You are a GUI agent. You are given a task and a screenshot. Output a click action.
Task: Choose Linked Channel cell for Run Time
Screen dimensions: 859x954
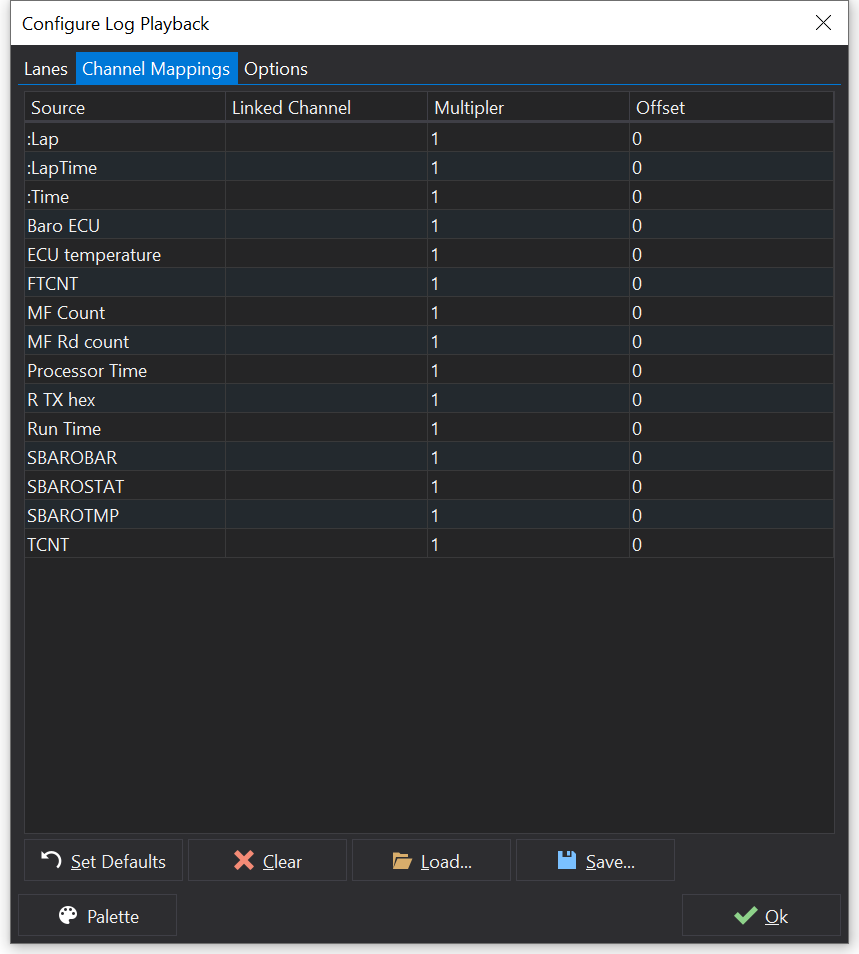pos(326,429)
